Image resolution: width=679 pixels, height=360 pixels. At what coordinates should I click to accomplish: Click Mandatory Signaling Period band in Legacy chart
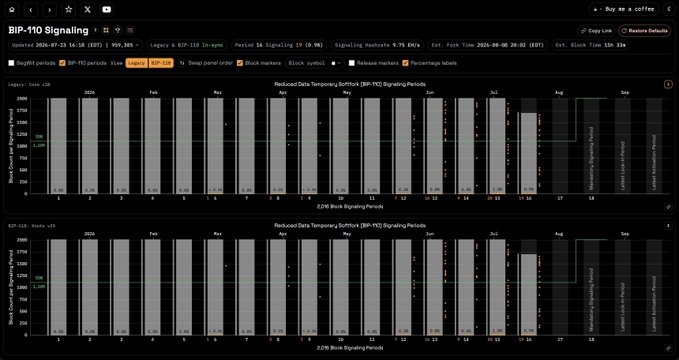(591, 146)
